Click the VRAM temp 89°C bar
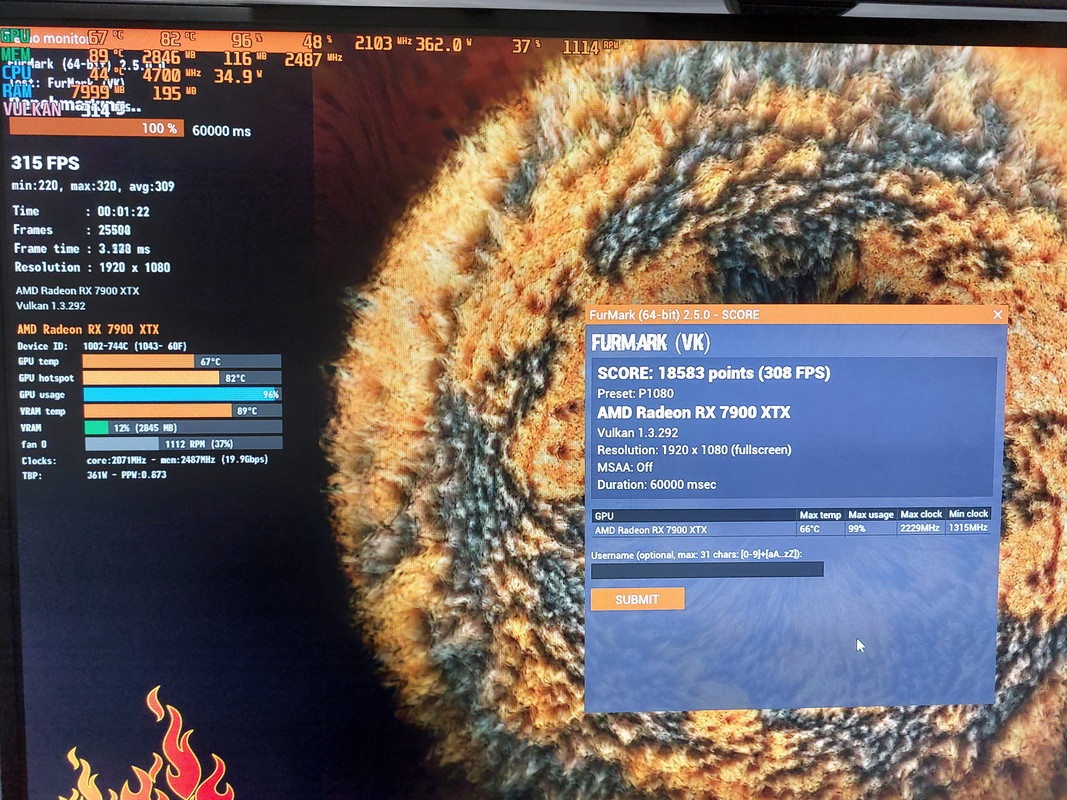 coord(183,411)
